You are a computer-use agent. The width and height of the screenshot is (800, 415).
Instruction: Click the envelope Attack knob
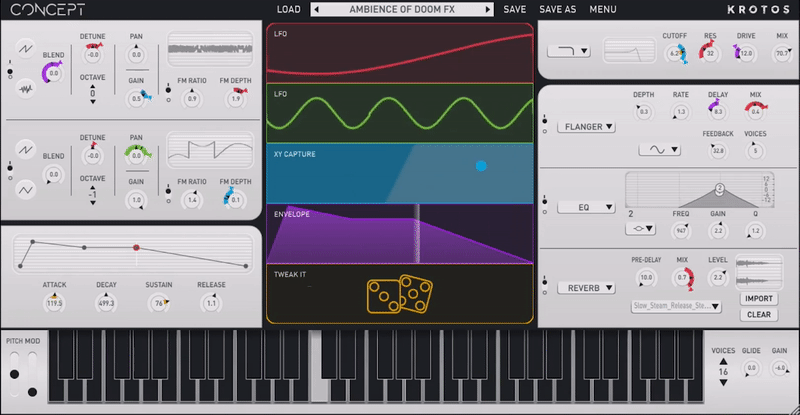tap(54, 303)
